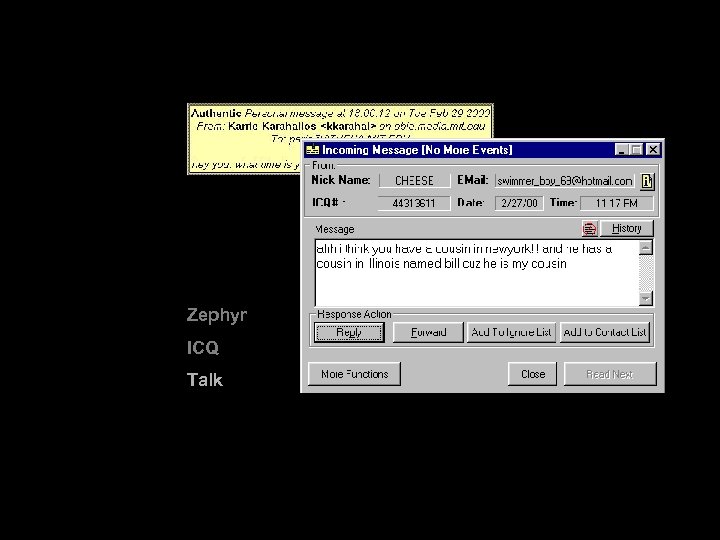
Task: Click the yellow Zephyr message window
Action: click(245, 138)
